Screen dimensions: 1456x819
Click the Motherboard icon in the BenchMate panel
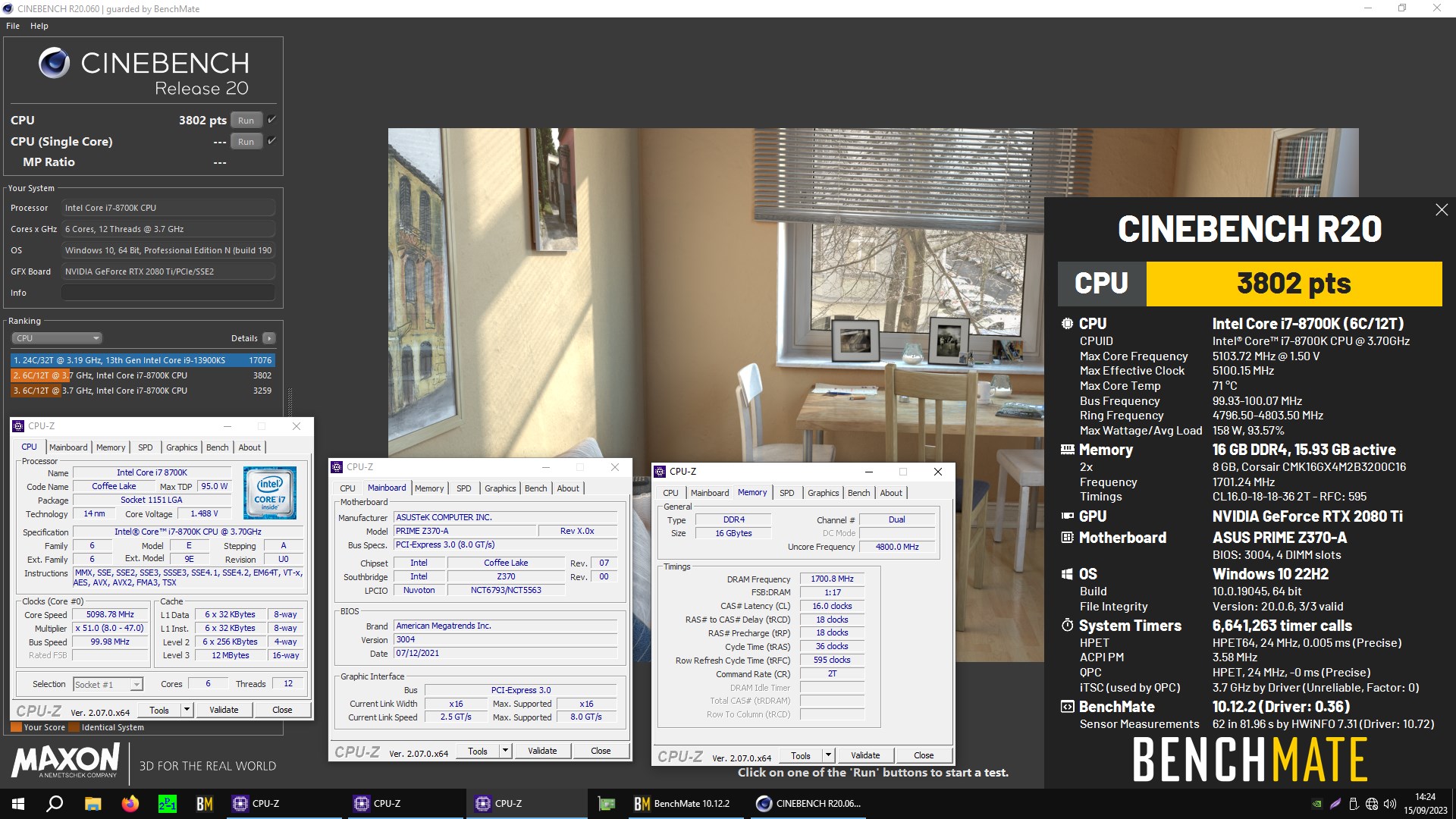click(1067, 538)
